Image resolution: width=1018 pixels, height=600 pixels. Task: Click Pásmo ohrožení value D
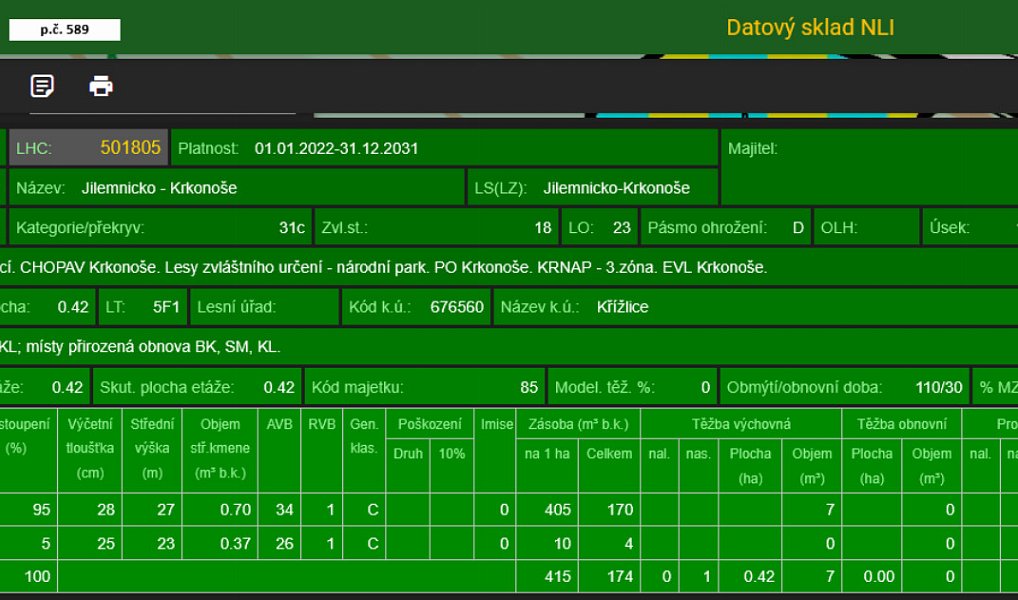point(798,228)
